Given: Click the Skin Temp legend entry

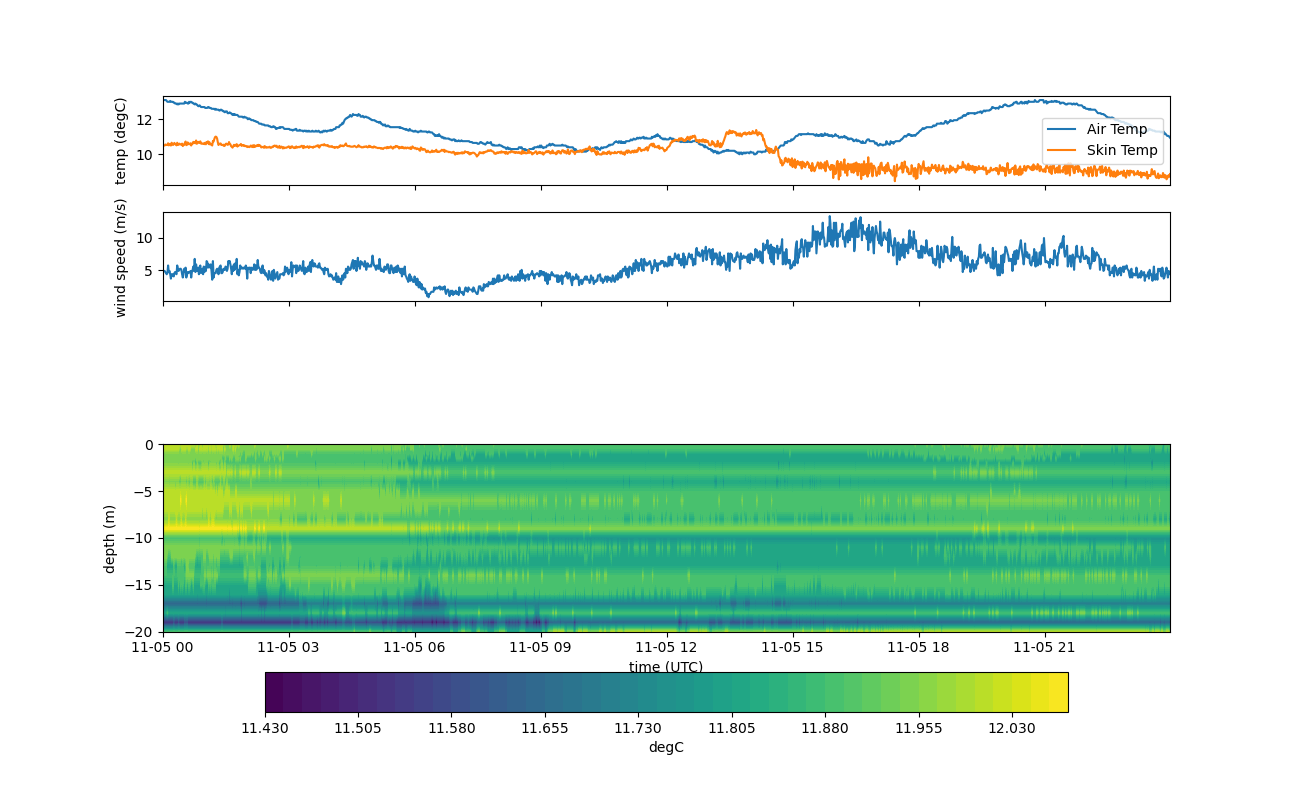Looking at the screenshot, I should pyautogui.click(x=1122, y=150).
